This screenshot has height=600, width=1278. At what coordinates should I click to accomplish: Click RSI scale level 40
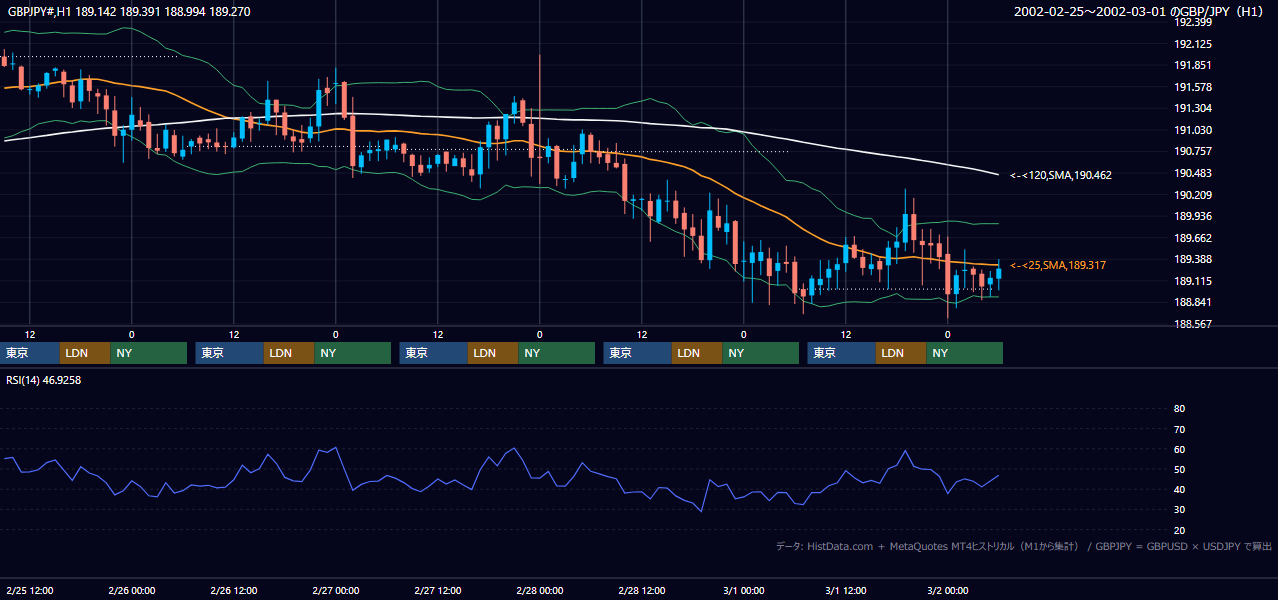(x=1179, y=490)
